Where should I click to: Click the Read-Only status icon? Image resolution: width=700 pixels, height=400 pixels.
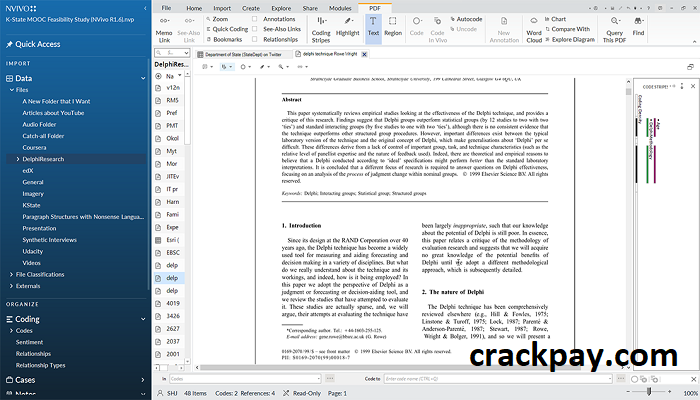click(286, 393)
